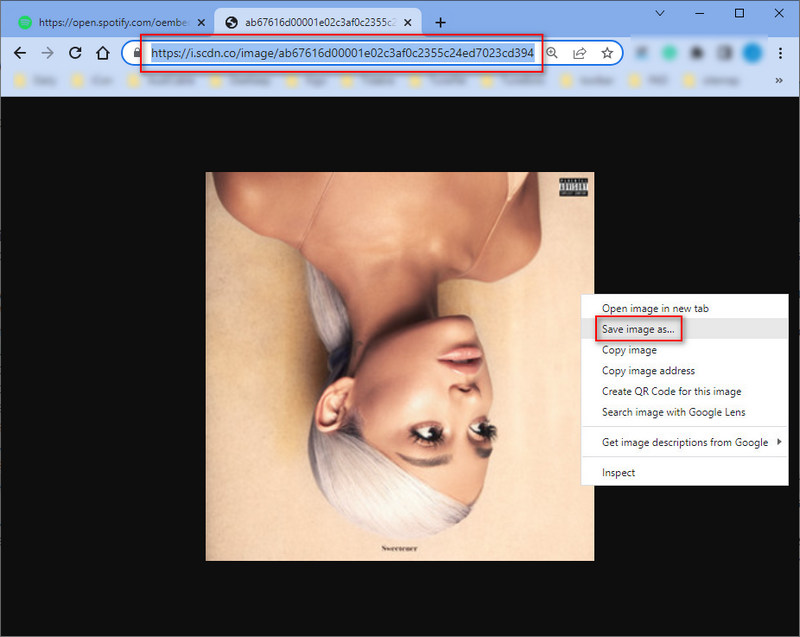Click the zoom magnifier icon in address bar
The height and width of the screenshot is (637, 800).
[x=552, y=53]
